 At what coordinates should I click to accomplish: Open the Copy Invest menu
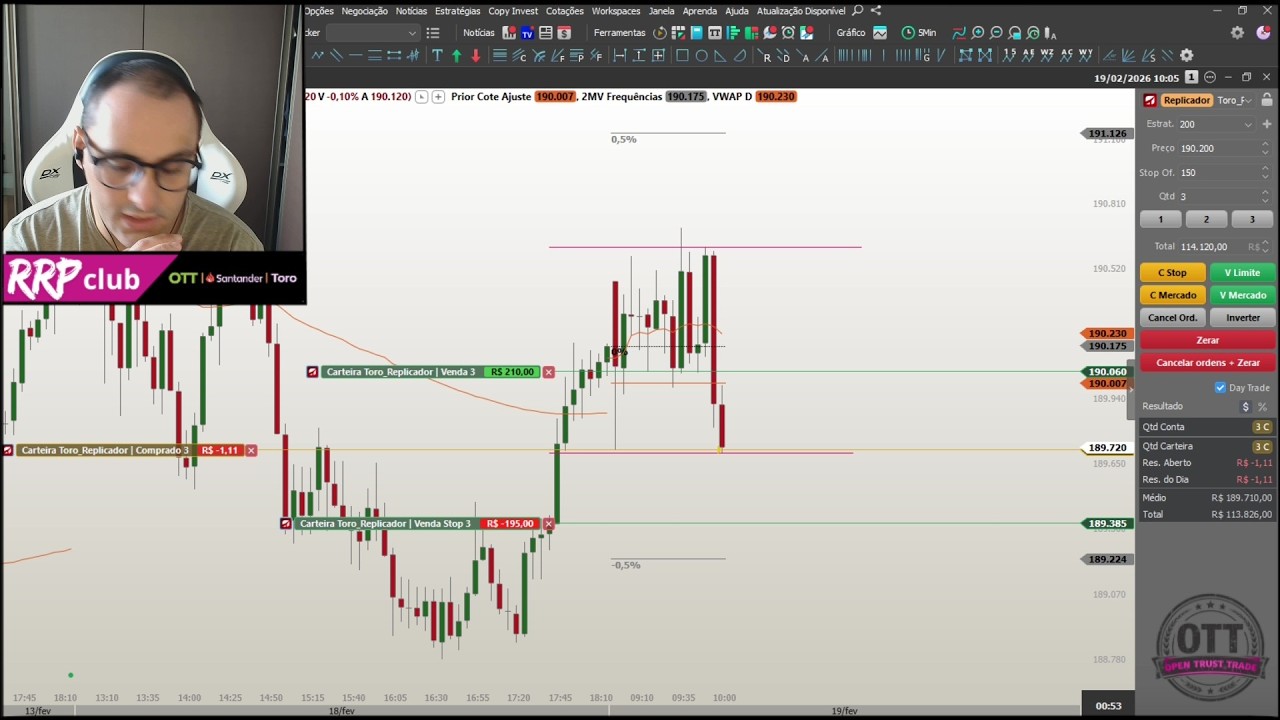513,11
